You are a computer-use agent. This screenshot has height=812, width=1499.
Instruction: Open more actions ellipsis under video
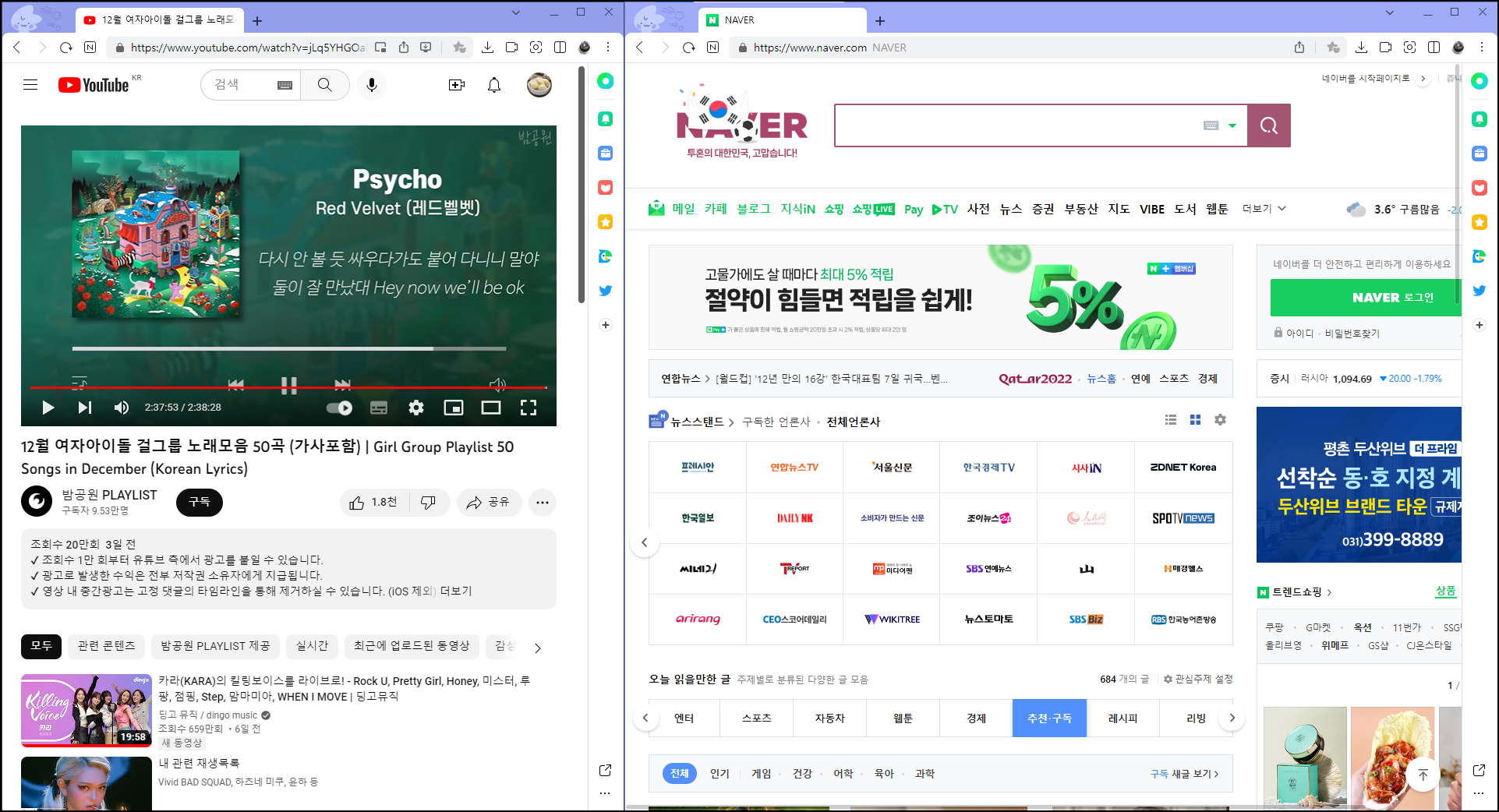(543, 503)
